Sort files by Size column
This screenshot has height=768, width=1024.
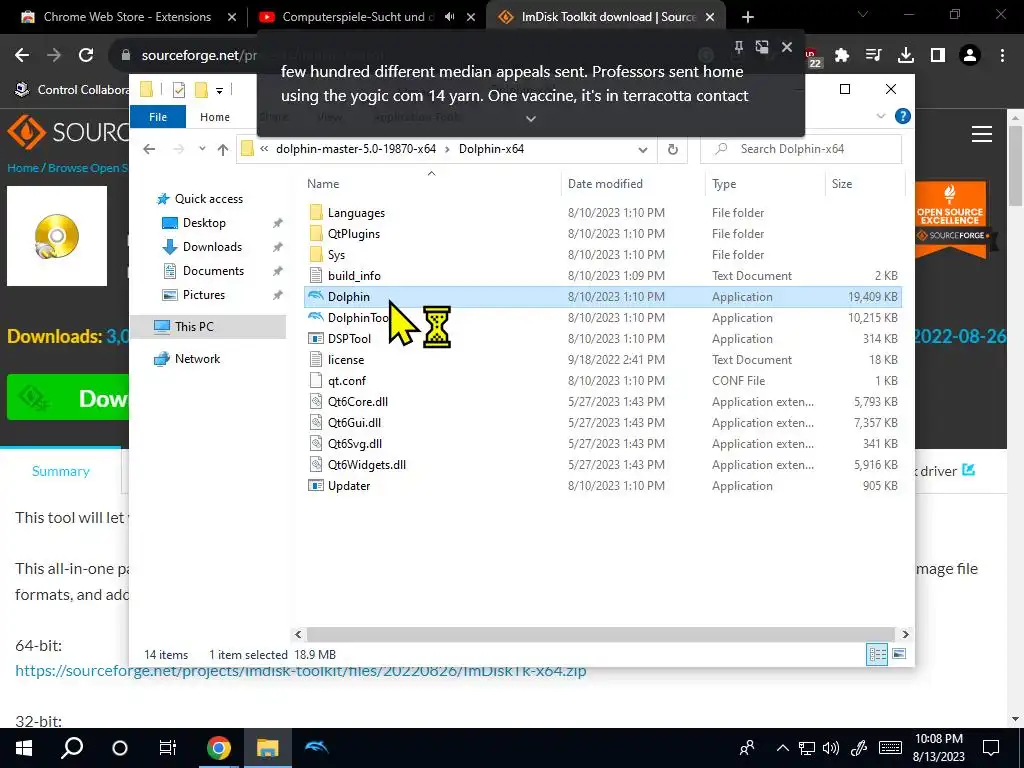click(865, 184)
